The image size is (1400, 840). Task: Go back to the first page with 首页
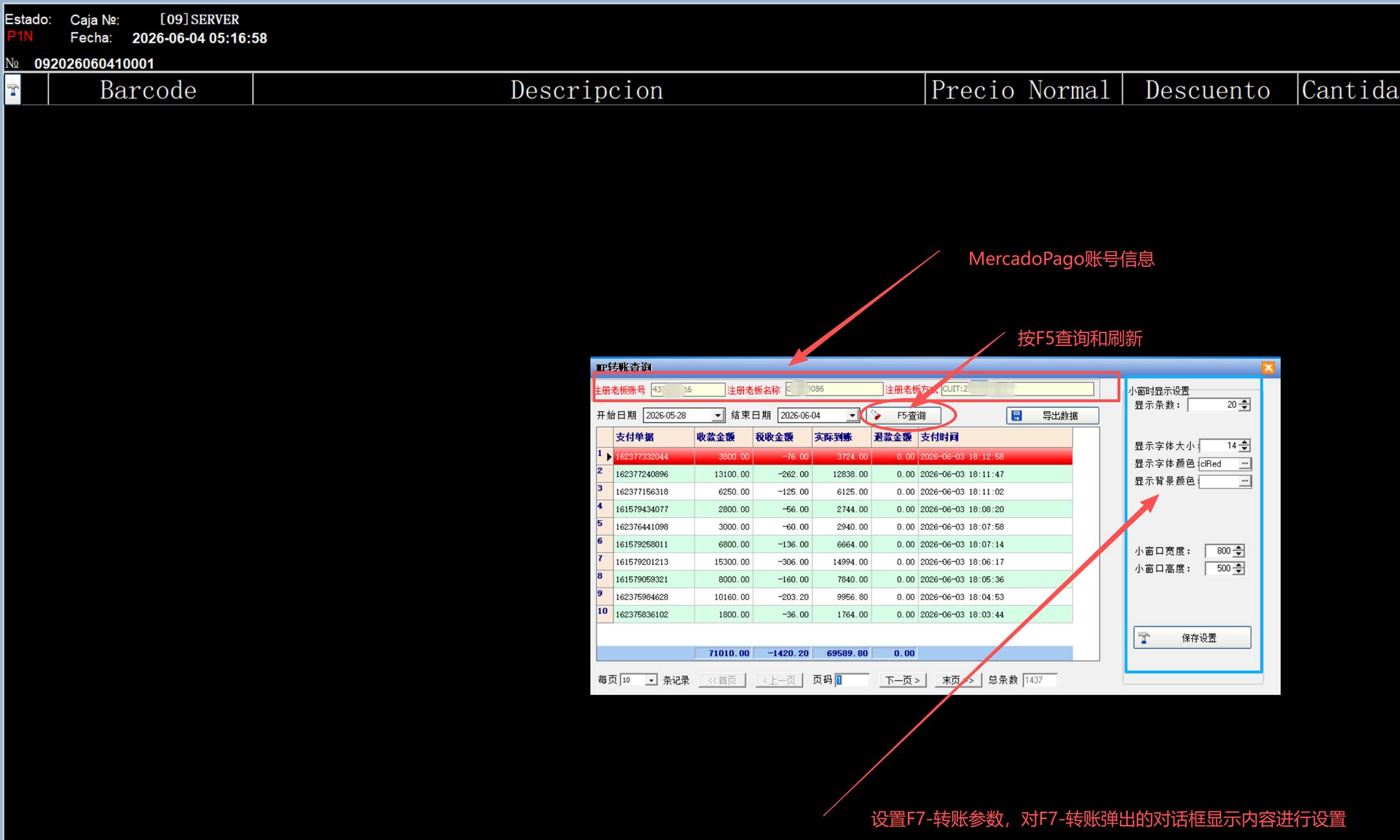click(722, 680)
